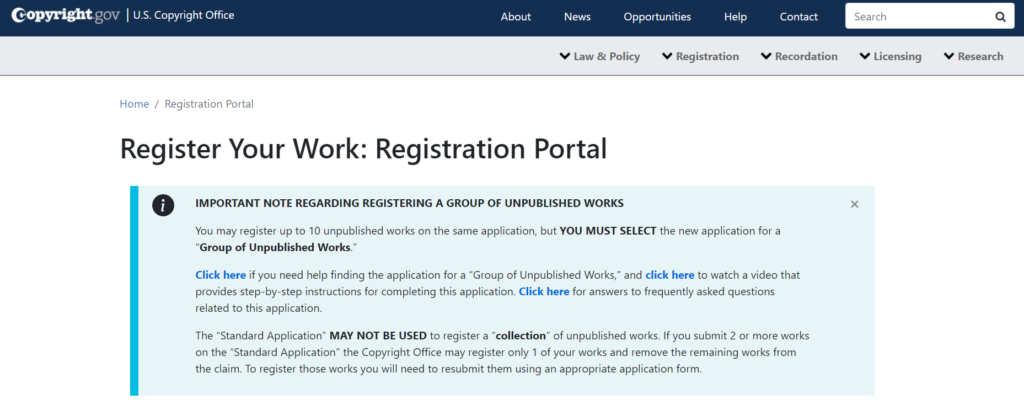Click the search magnifier icon
The image size is (1024, 415).
tap(1000, 17)
